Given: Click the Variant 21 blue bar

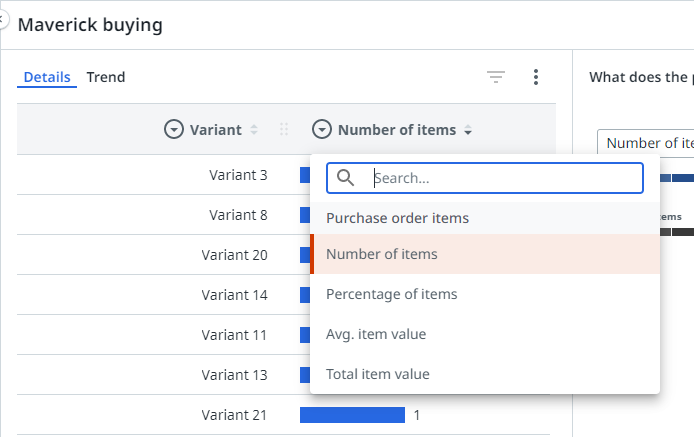Looking at the screenshot, I should pos(352,415).
